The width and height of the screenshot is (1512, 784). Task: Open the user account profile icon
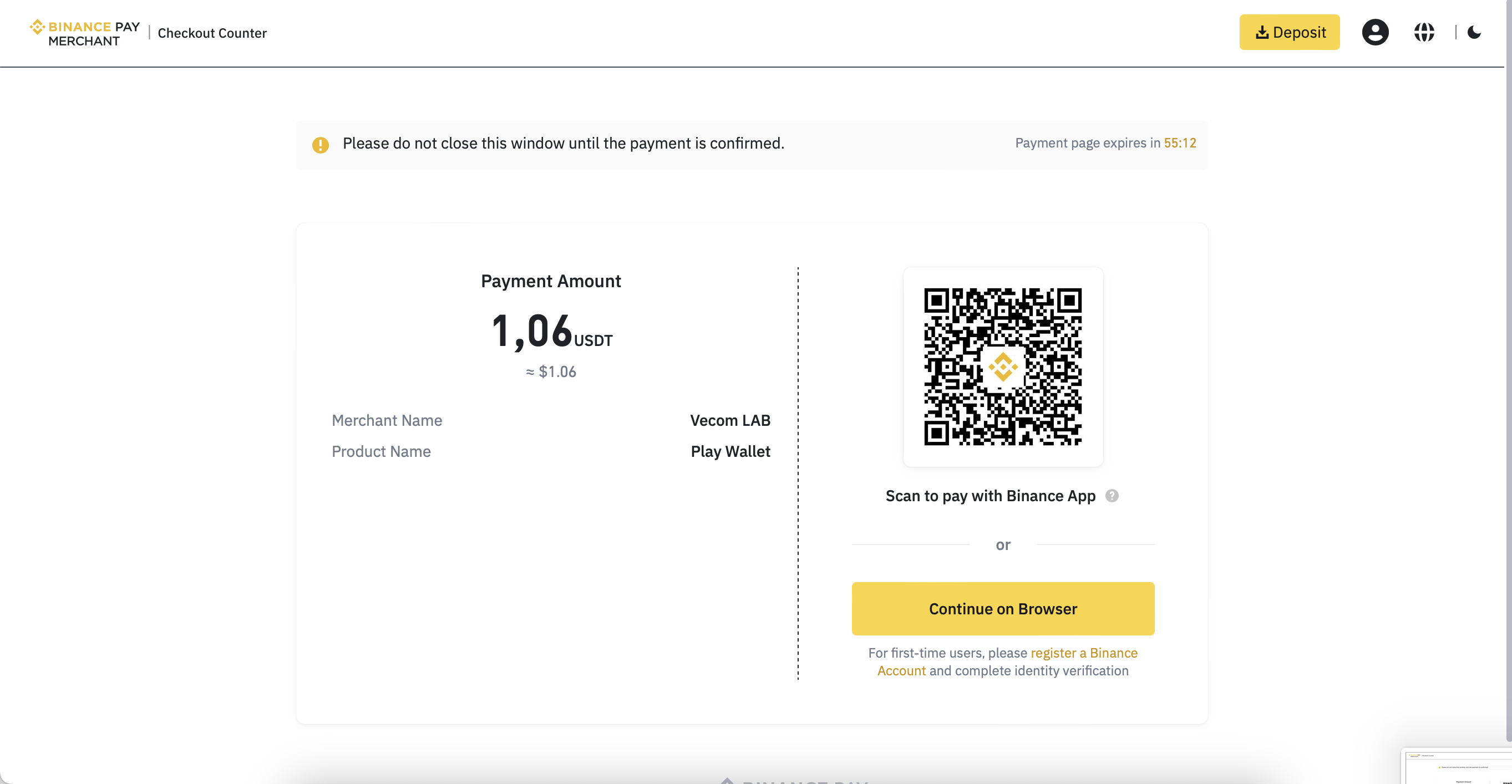point(1374,32)
